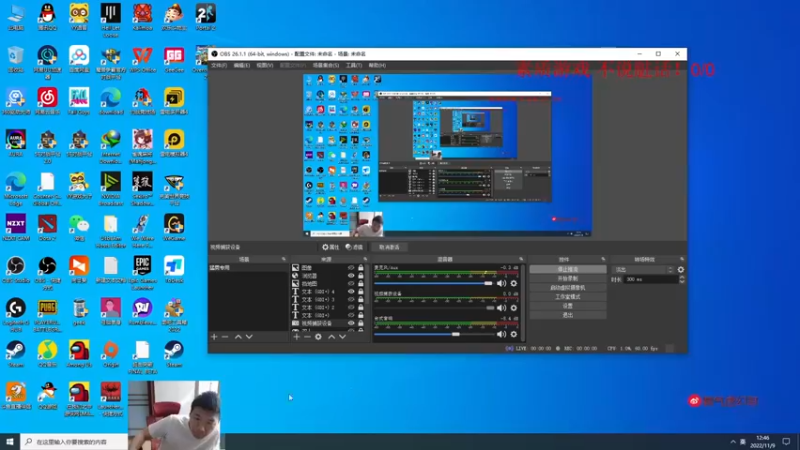The height and width of the screenshot is (450, 800).
Task: Click 停止推流 button in Controls
Action: pyautogui.click(x=568, y=269)
